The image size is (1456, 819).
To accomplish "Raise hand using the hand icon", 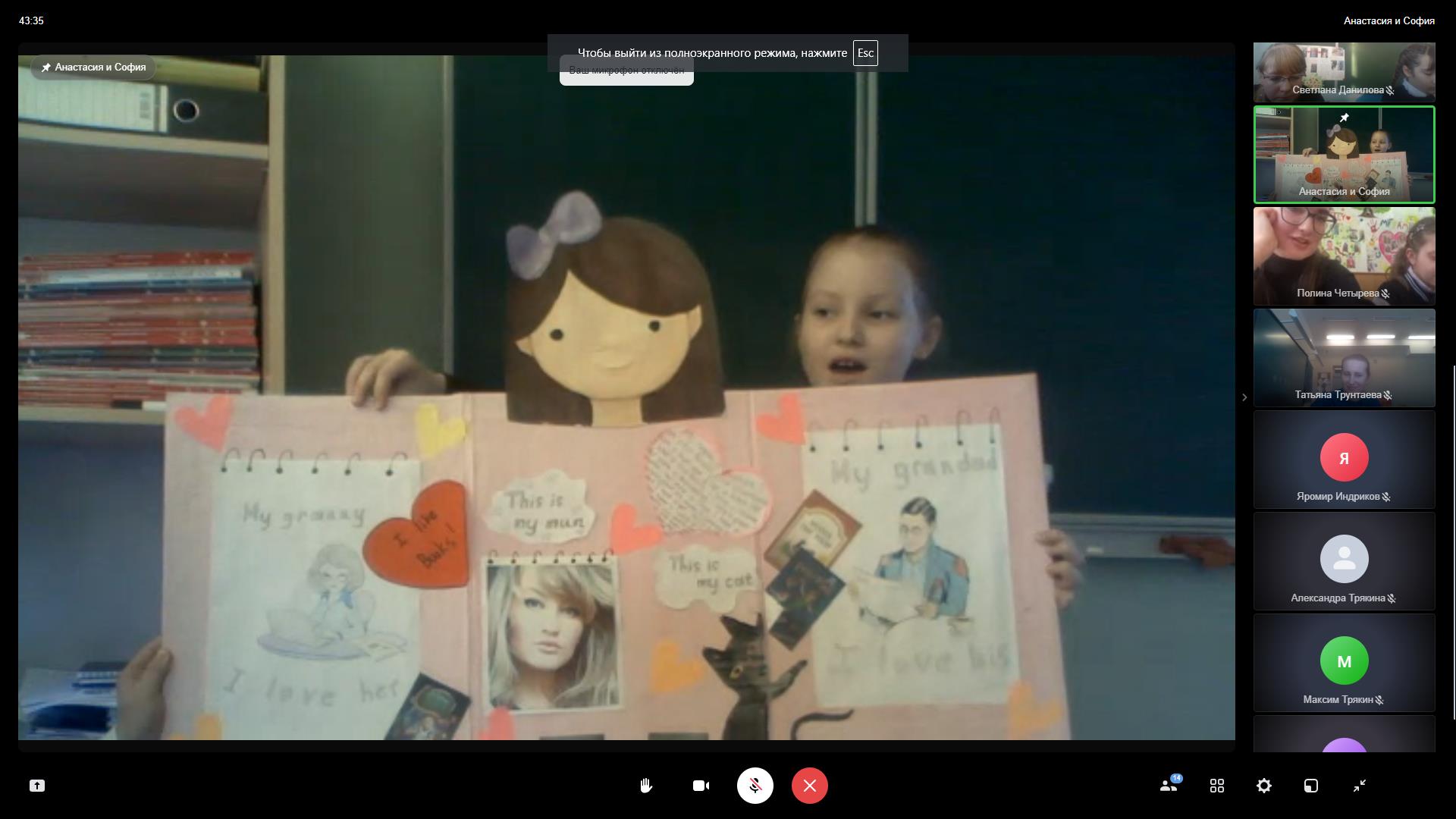I will point(646,786).
